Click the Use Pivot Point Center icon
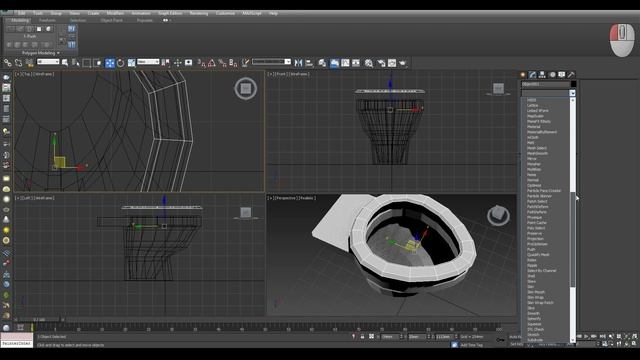 click(165, 63)
